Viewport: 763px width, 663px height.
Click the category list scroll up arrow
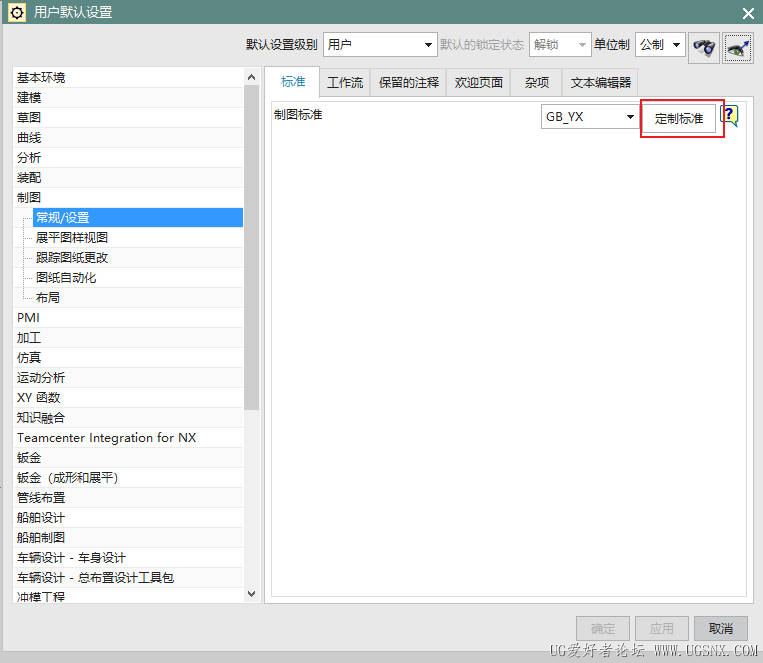point(252,77)
